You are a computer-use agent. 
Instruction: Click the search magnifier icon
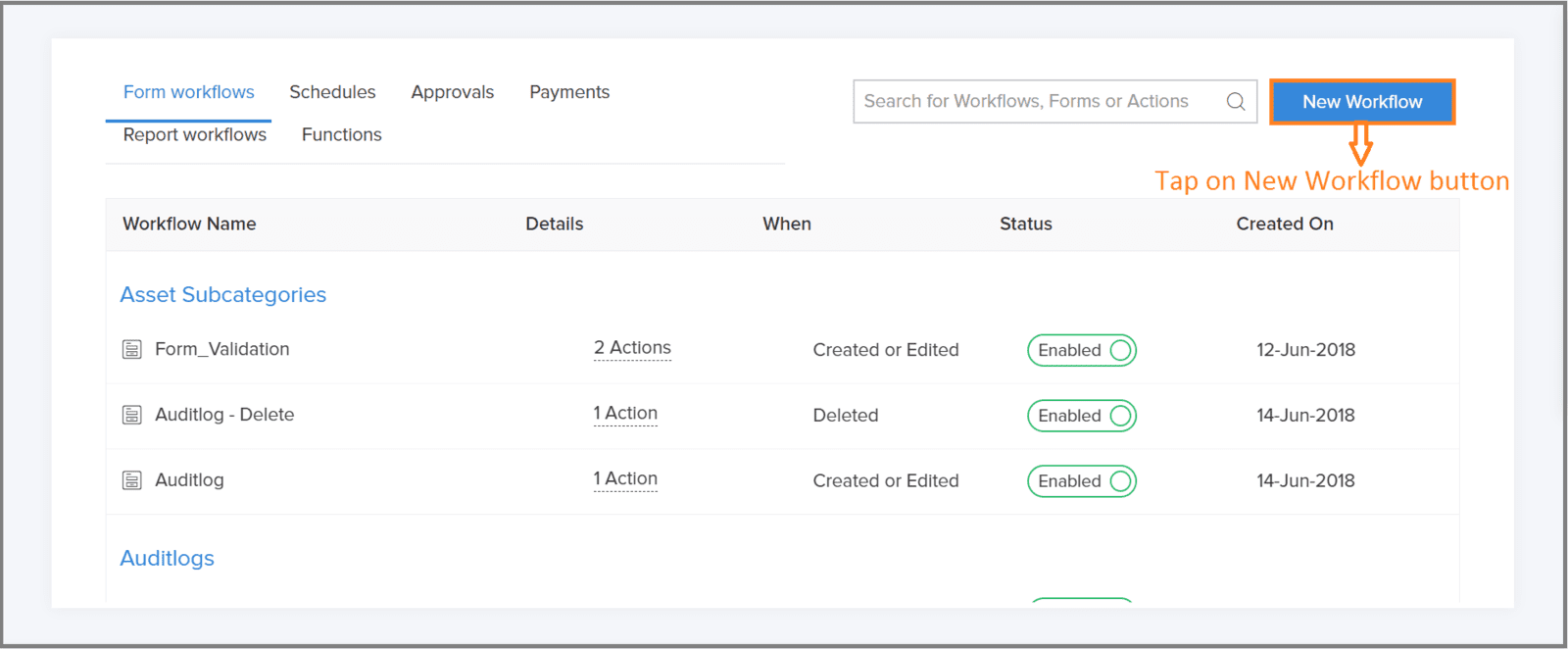tap(1236, 101)
